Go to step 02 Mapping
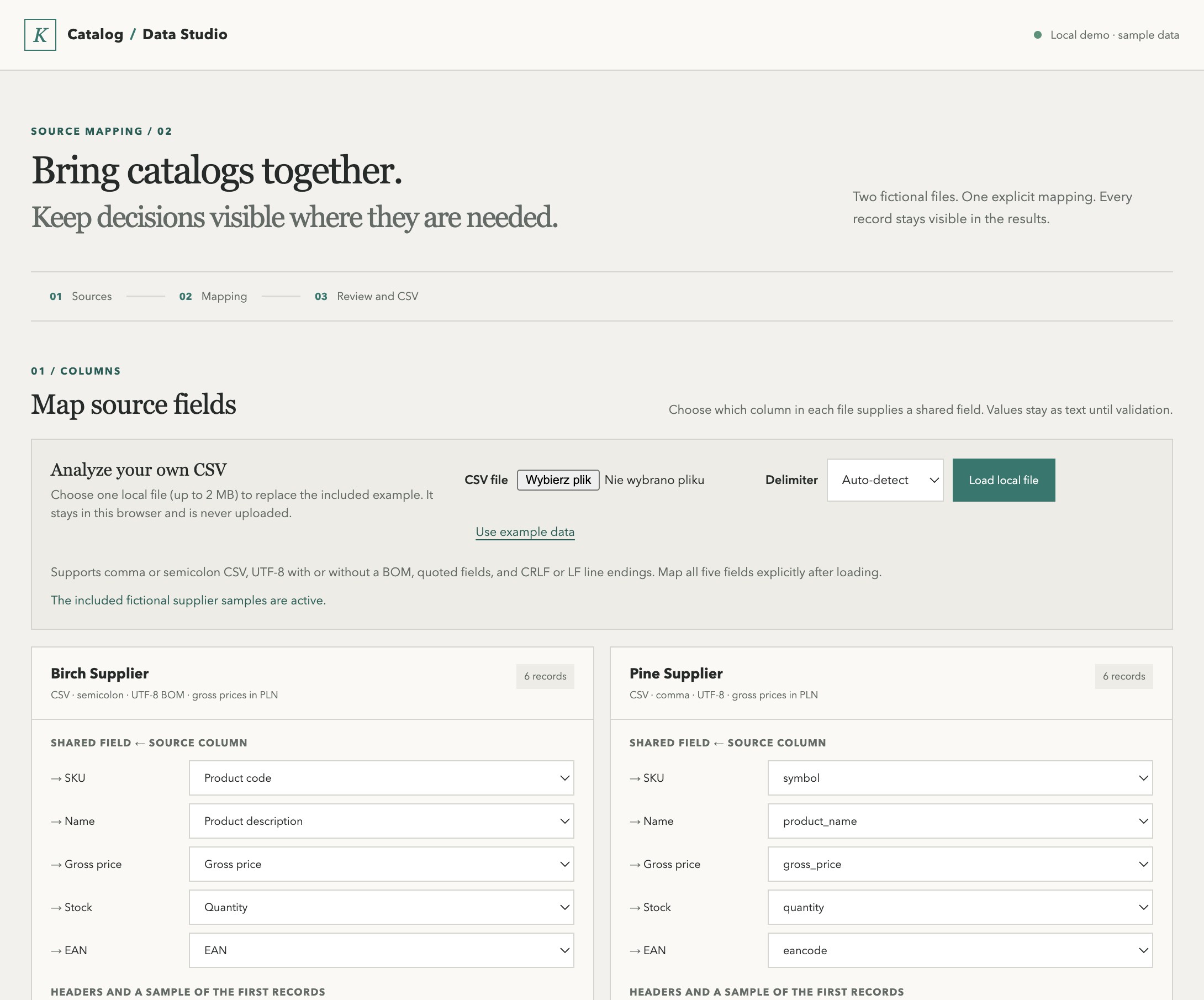 (x=213, y=297)
